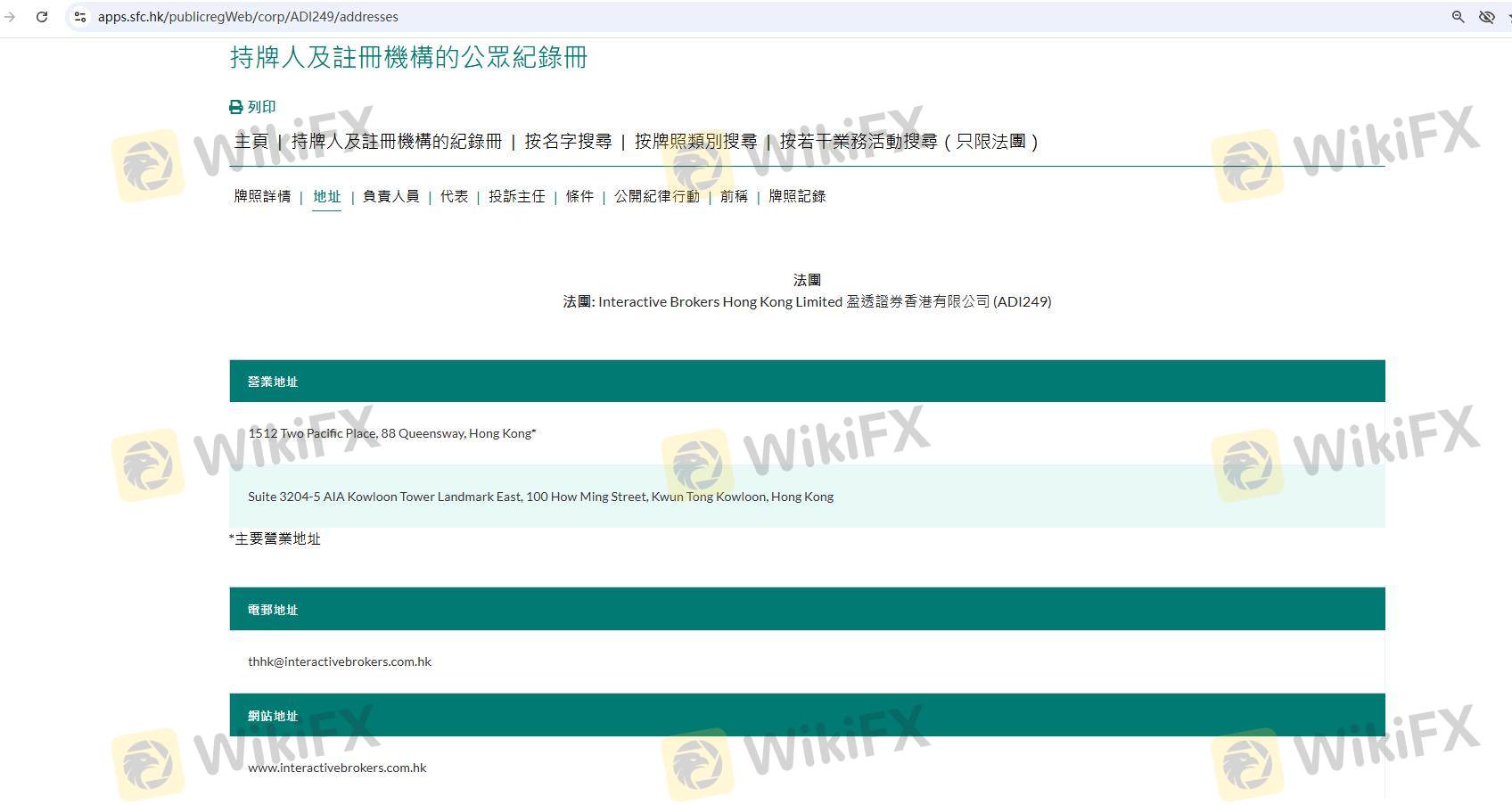The height and width of the screenshot is (805, 1512).
Task: Open site information icon in address bar
Action: click(x=80, y=17)
